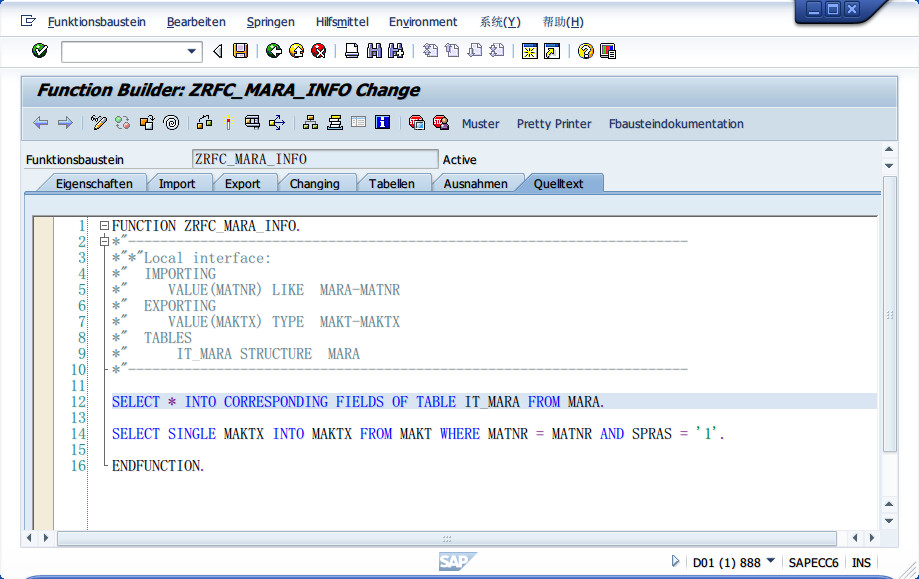Click the spiral Enhance icon
This screenshot has height=579, width=919.
pyautogui.click(x=171, y=122)
